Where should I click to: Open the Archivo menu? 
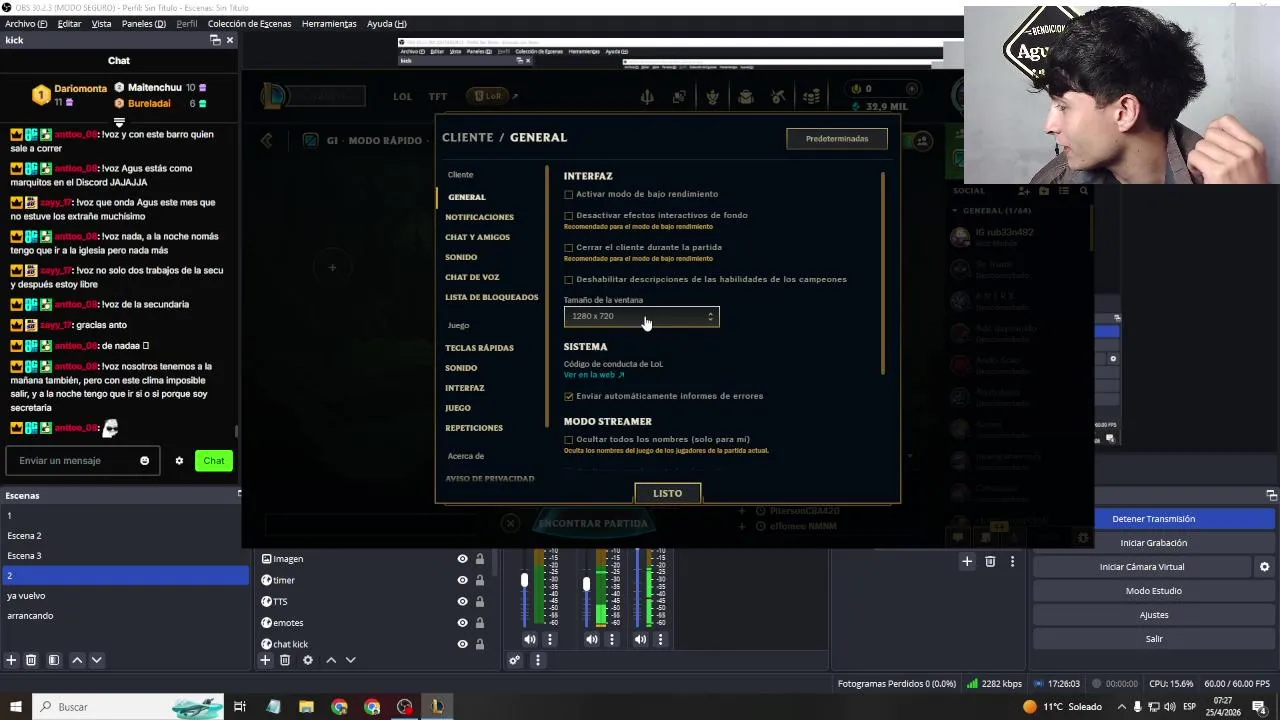26,24
